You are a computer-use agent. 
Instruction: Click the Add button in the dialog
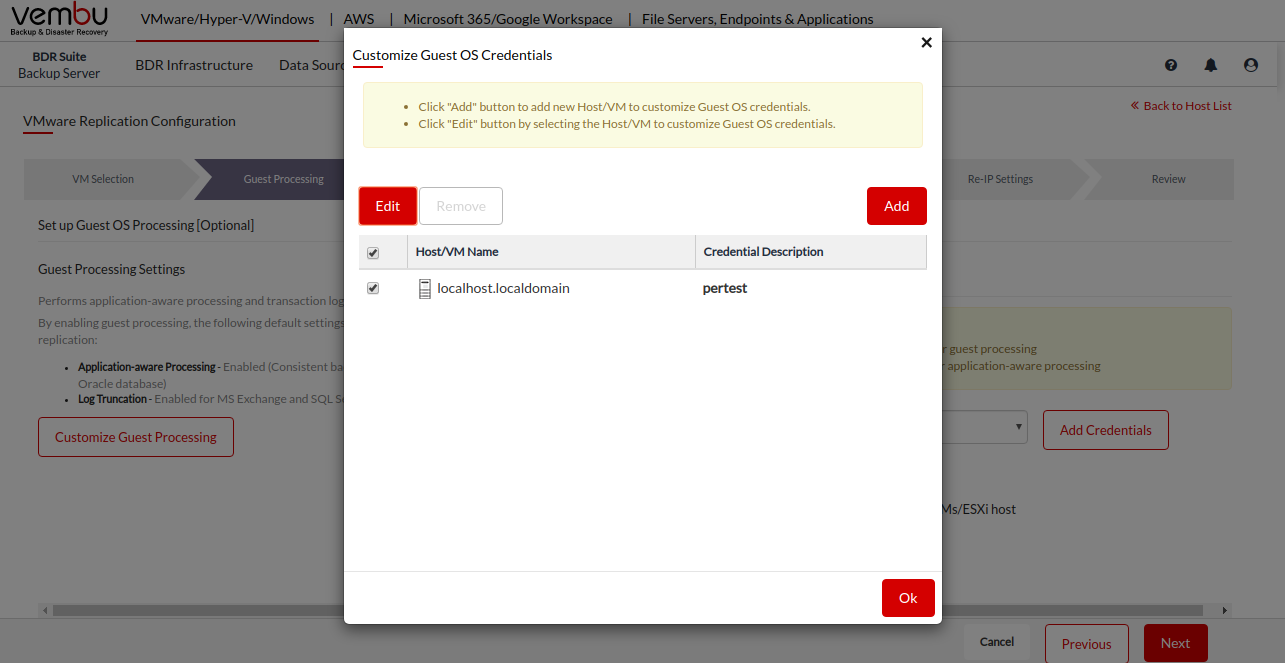[x=896, y=206]
